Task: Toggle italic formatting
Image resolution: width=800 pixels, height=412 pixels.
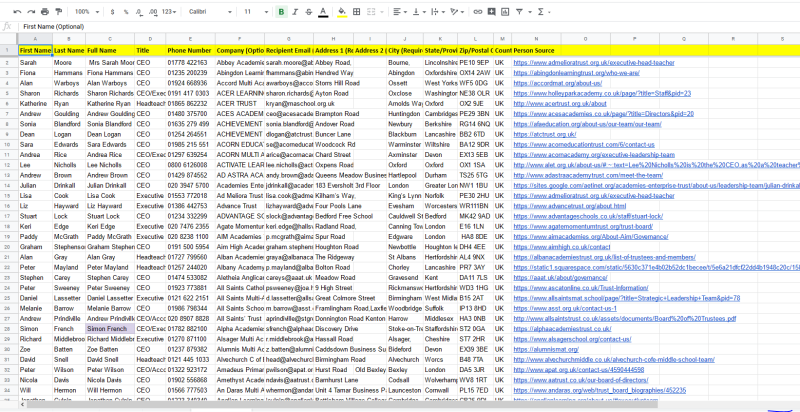Action: (295, 12)
